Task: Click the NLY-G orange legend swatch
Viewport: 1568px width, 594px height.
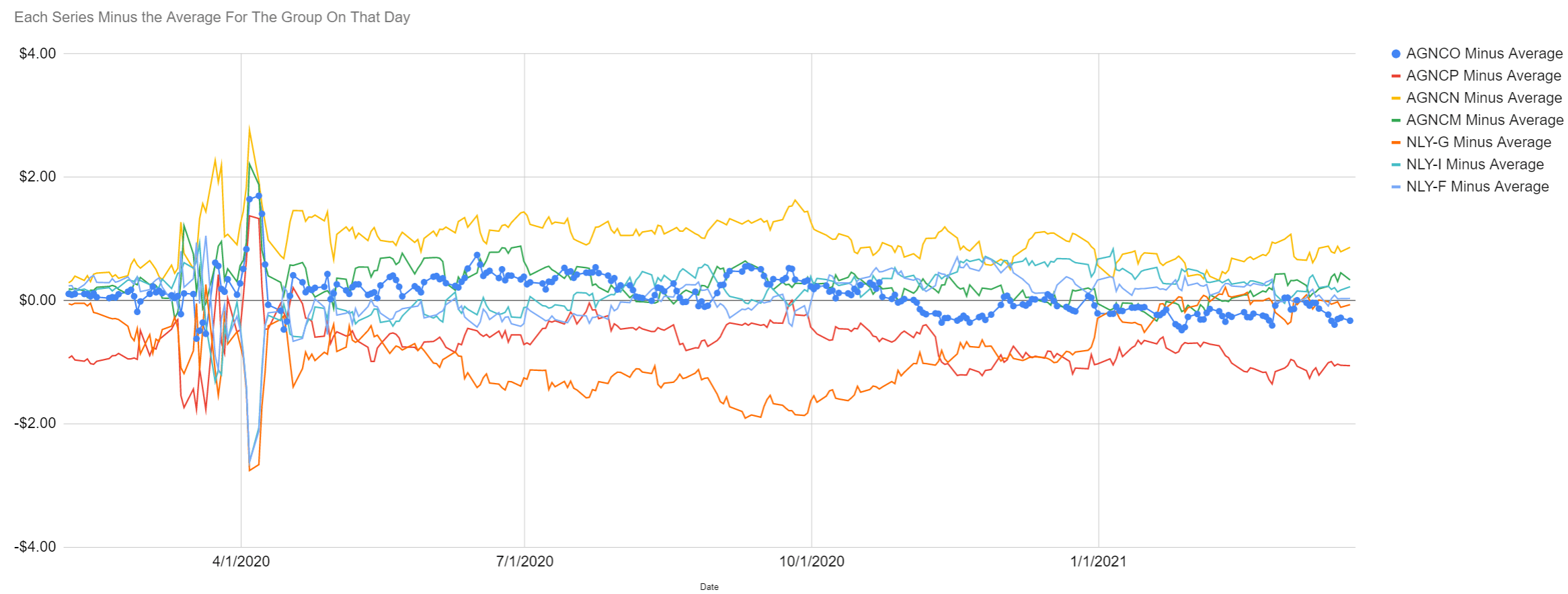Action: pos(1396,142)
